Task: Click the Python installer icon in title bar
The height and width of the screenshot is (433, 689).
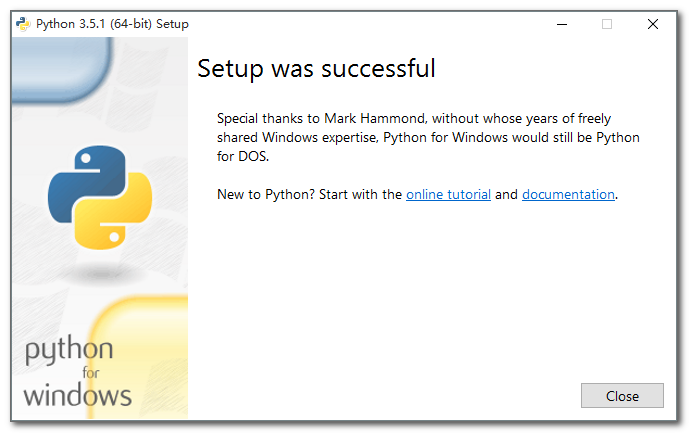Action: (x=24, y=24)
